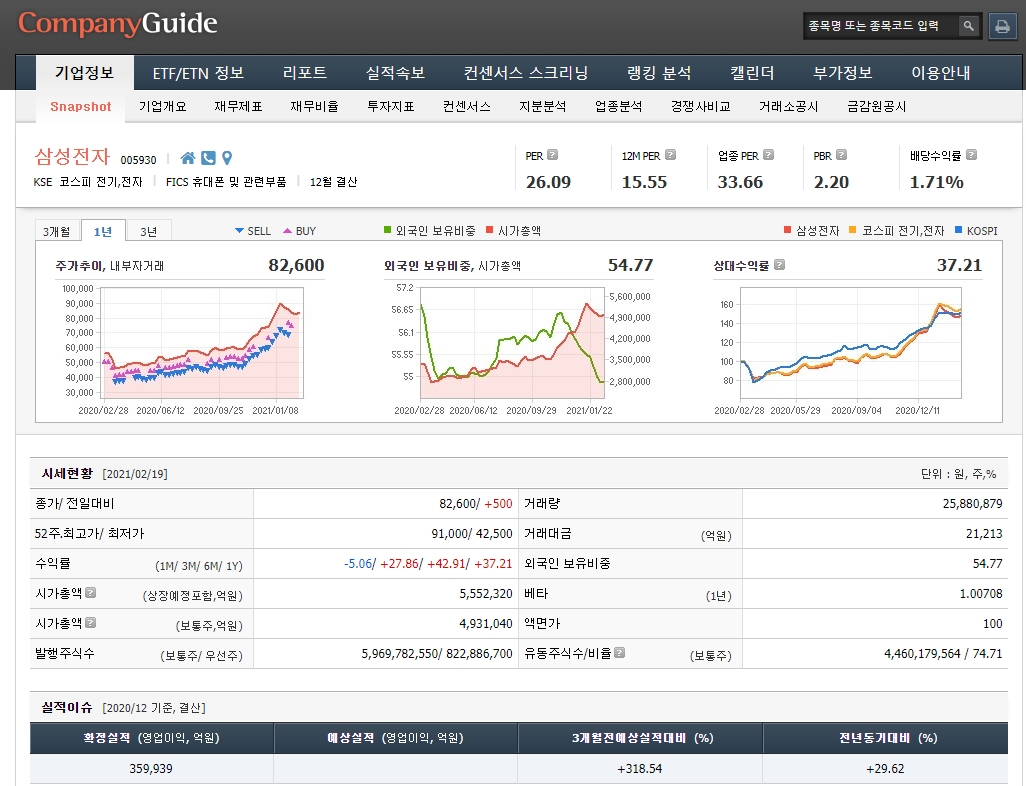Viewport: 1026px width, 786px height.
Task: Open the 부가정보 menu
Action: click(843, 73)
